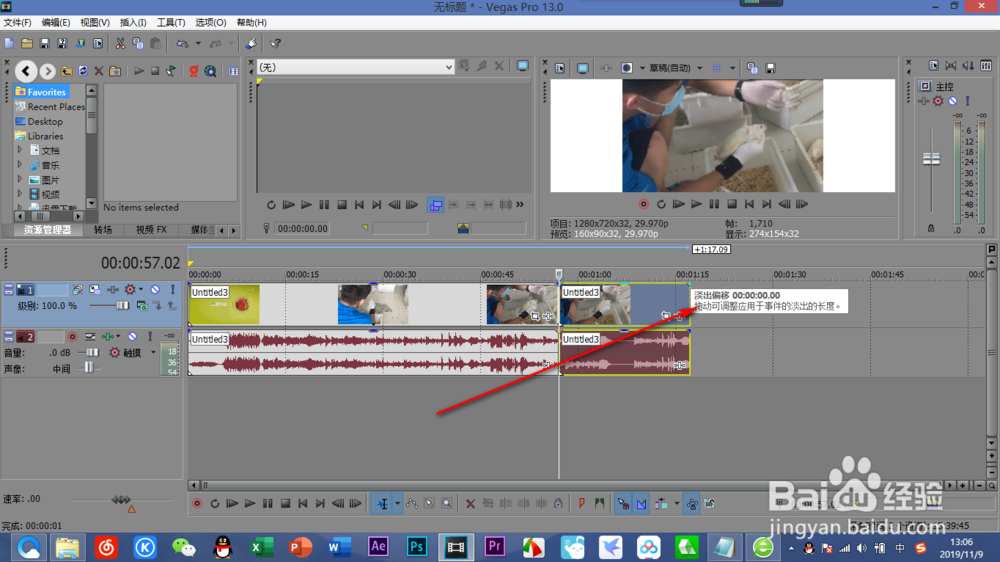
Task: Expand the 音乐 library node
Action: pos(19,165)
